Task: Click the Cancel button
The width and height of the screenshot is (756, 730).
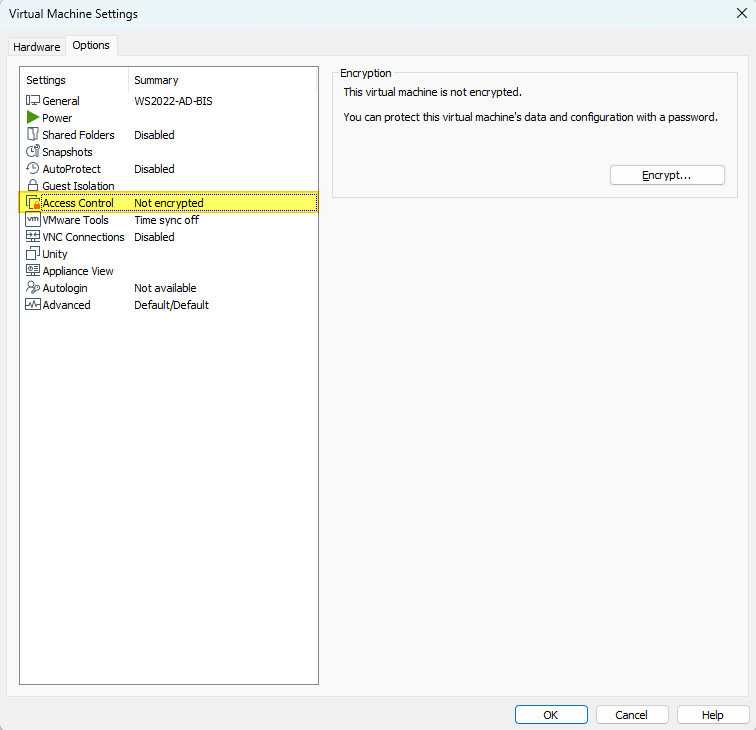Action: coord(632,715)
